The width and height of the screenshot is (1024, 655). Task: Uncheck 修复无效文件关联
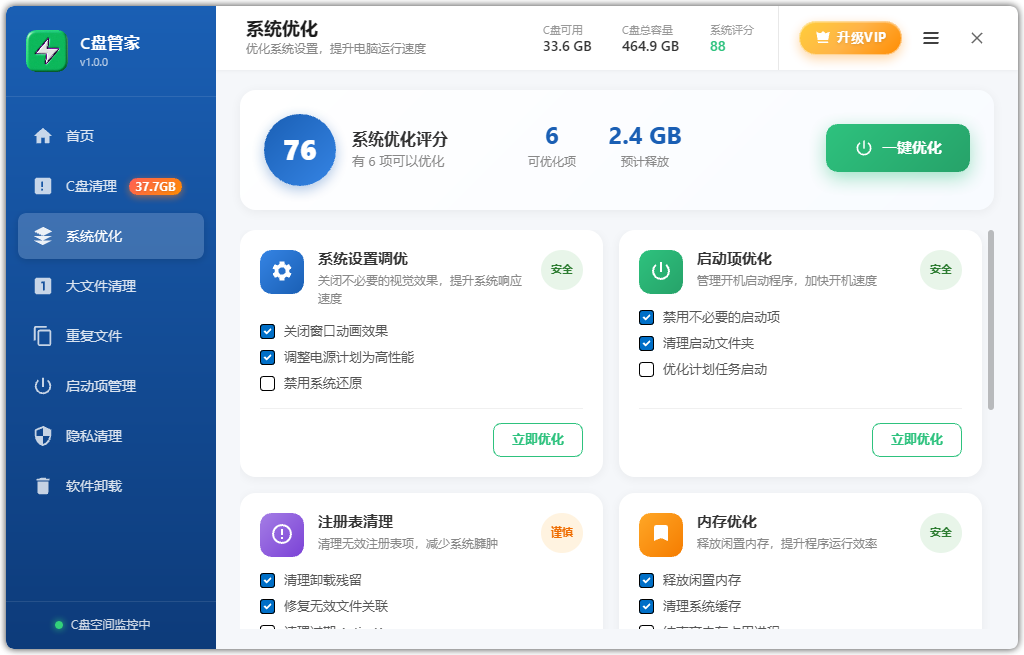[x=268, y=606]
